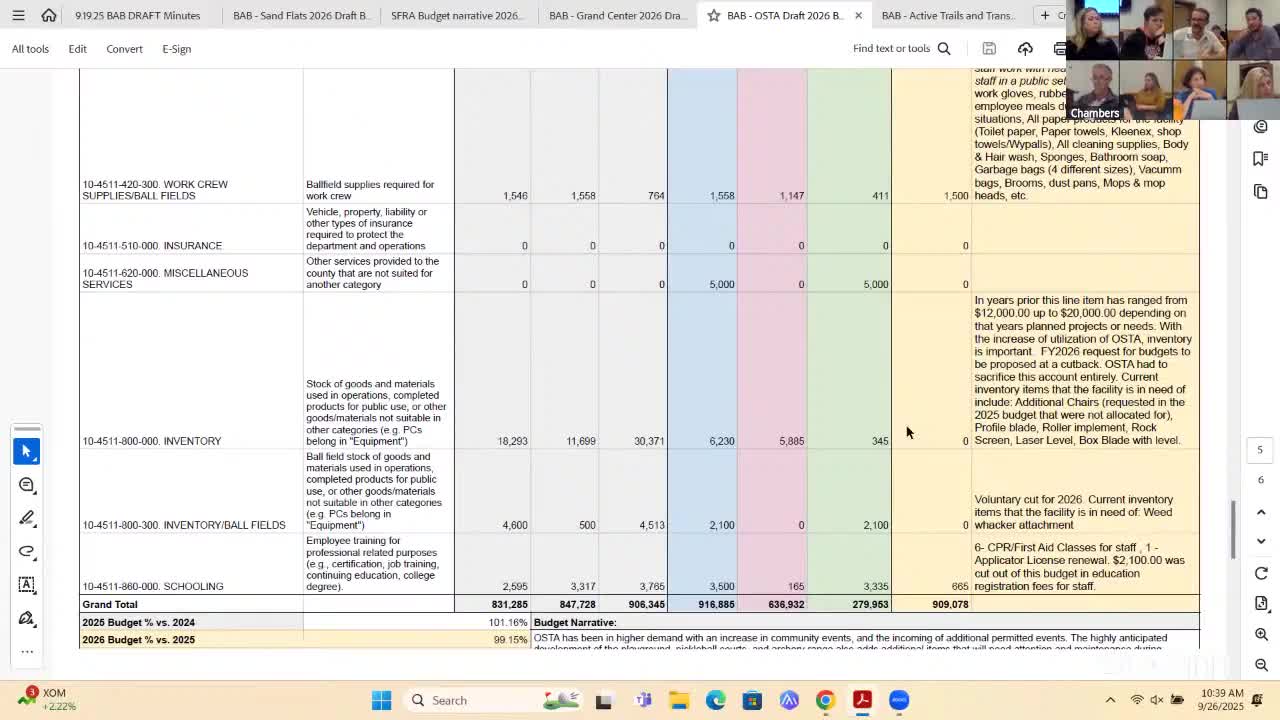
Task: Go to previous page with up chevron
Action: [x=1261, y=512]
